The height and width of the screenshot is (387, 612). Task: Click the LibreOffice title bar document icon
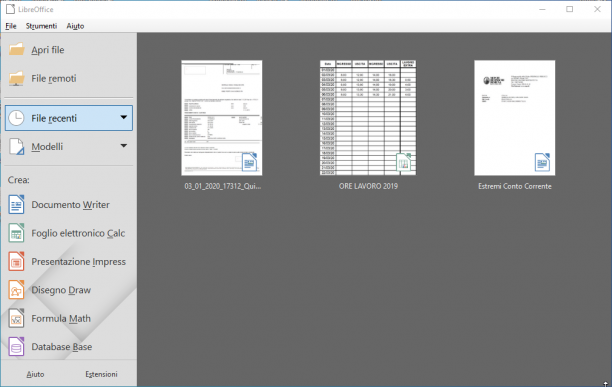11,9
